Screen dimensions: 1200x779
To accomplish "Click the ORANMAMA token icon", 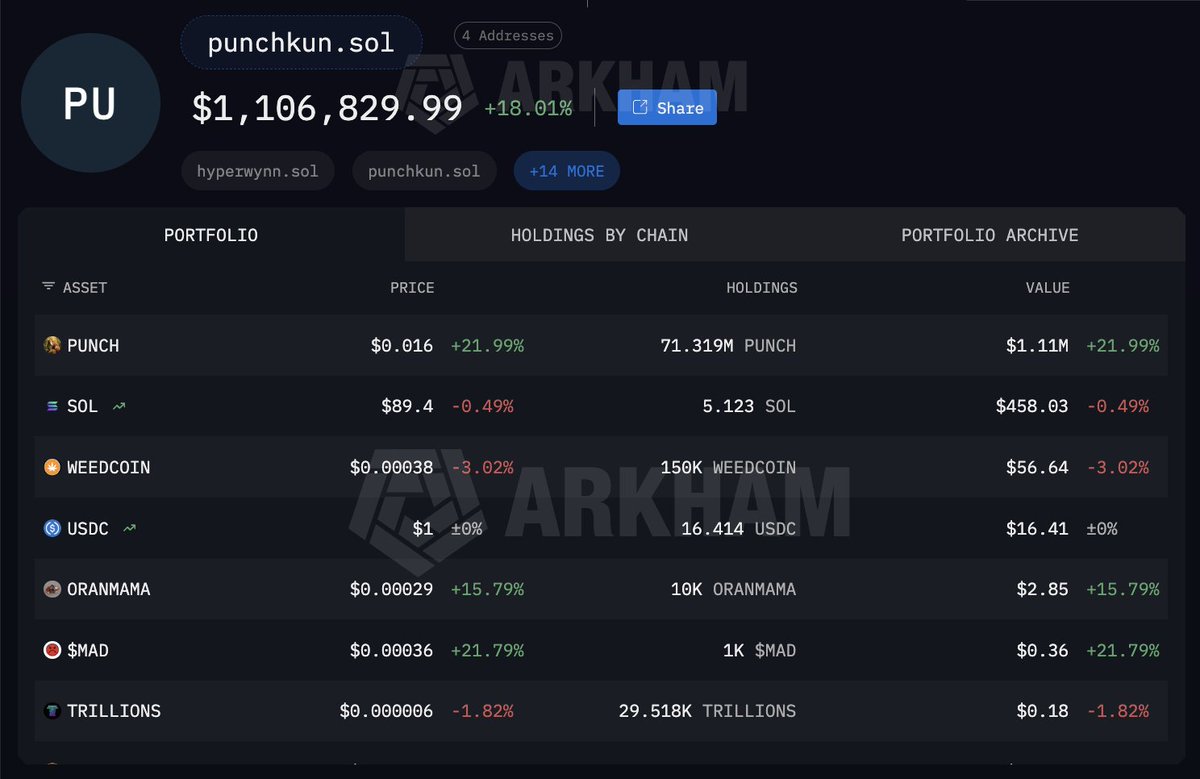I will (52, 589).
